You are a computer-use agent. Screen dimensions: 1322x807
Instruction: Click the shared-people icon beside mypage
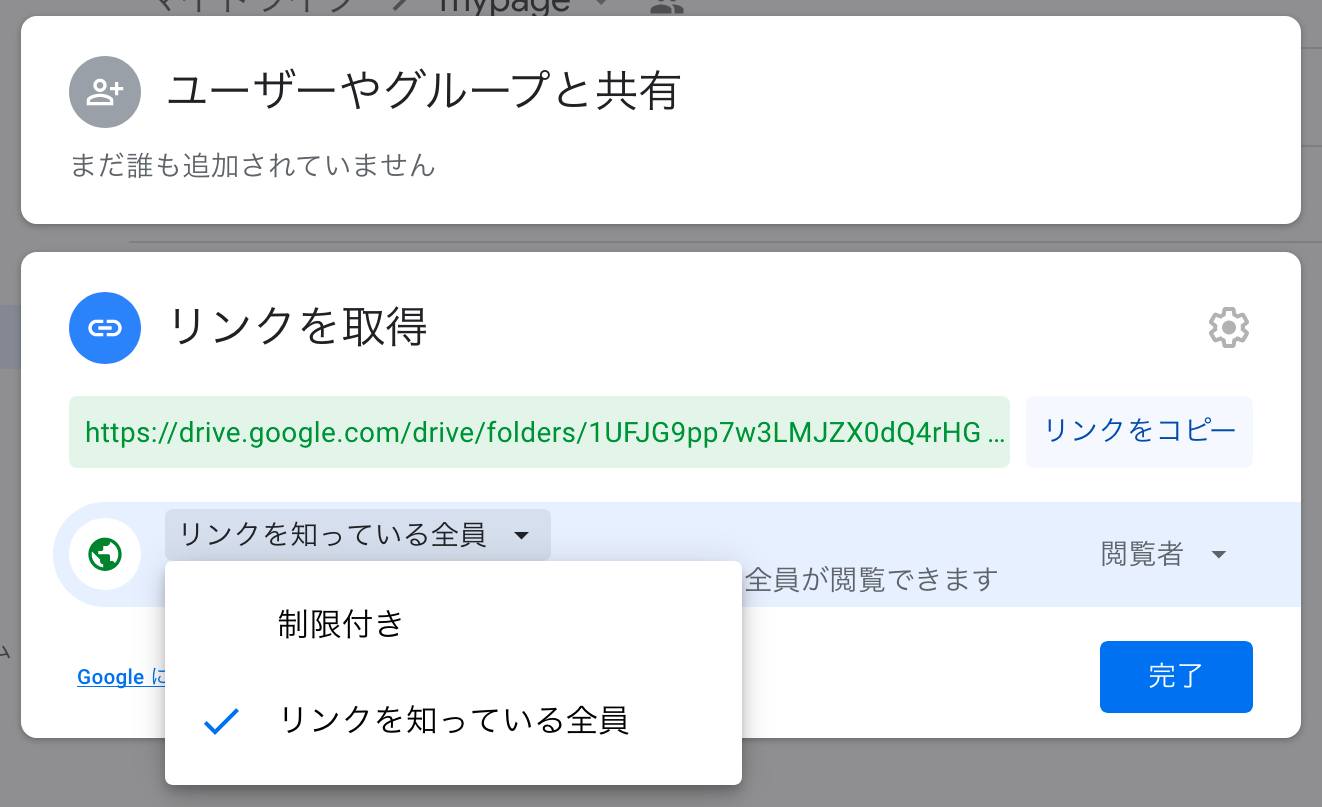click(666, 6)
